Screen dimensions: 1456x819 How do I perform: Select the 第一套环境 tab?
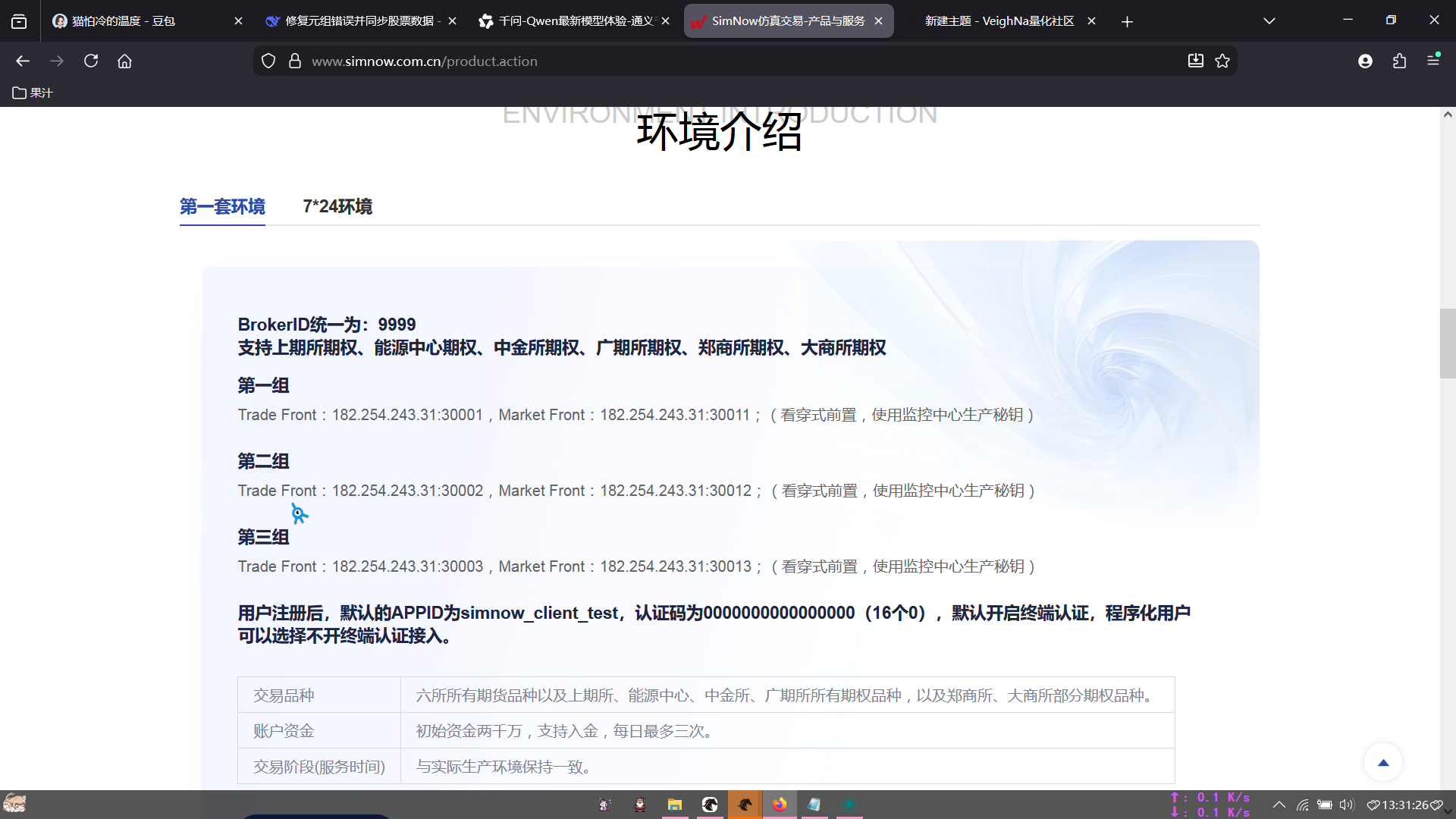(x=222, y=206)
